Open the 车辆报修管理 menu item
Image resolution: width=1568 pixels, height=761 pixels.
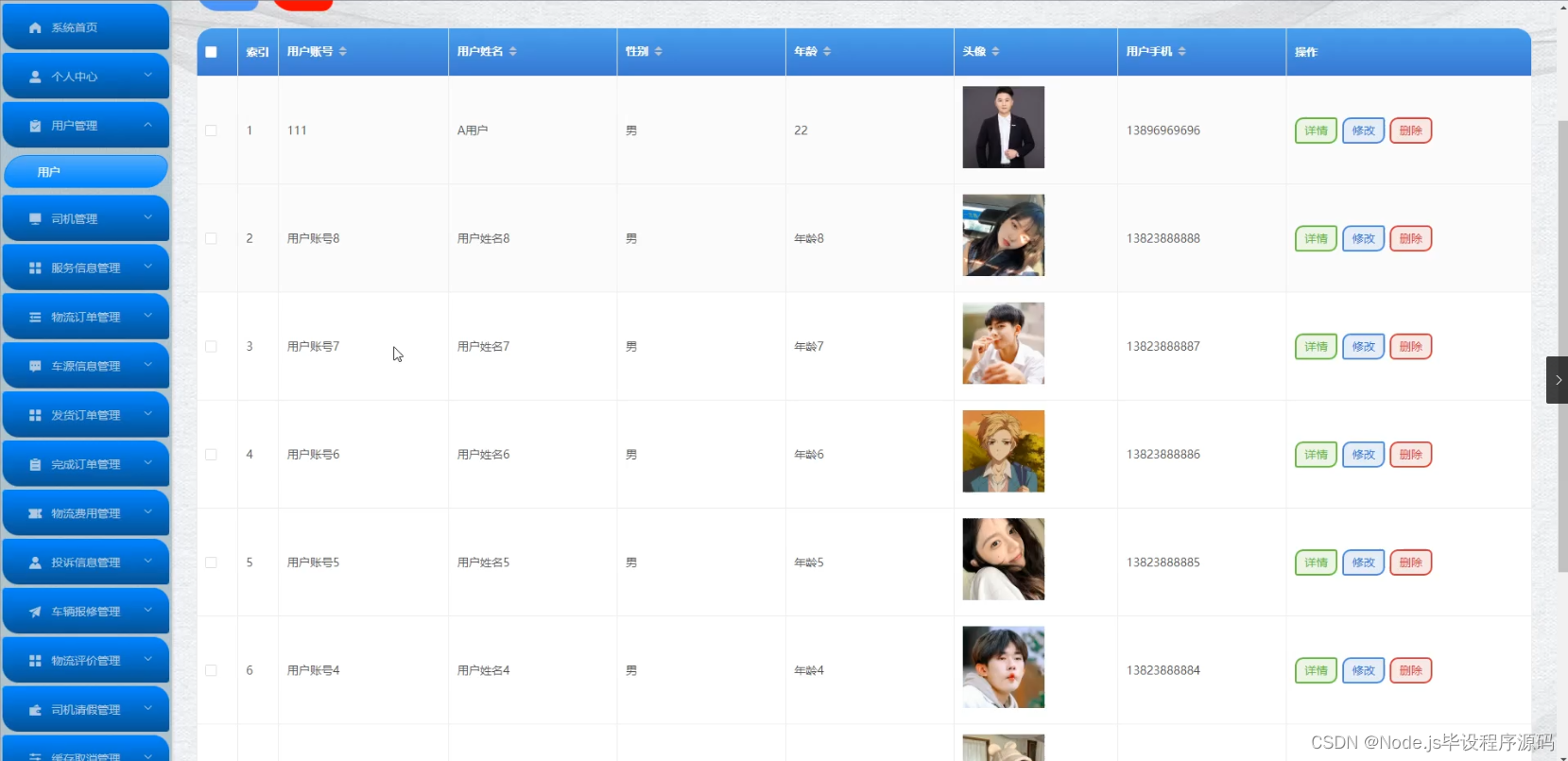(86, 612)
